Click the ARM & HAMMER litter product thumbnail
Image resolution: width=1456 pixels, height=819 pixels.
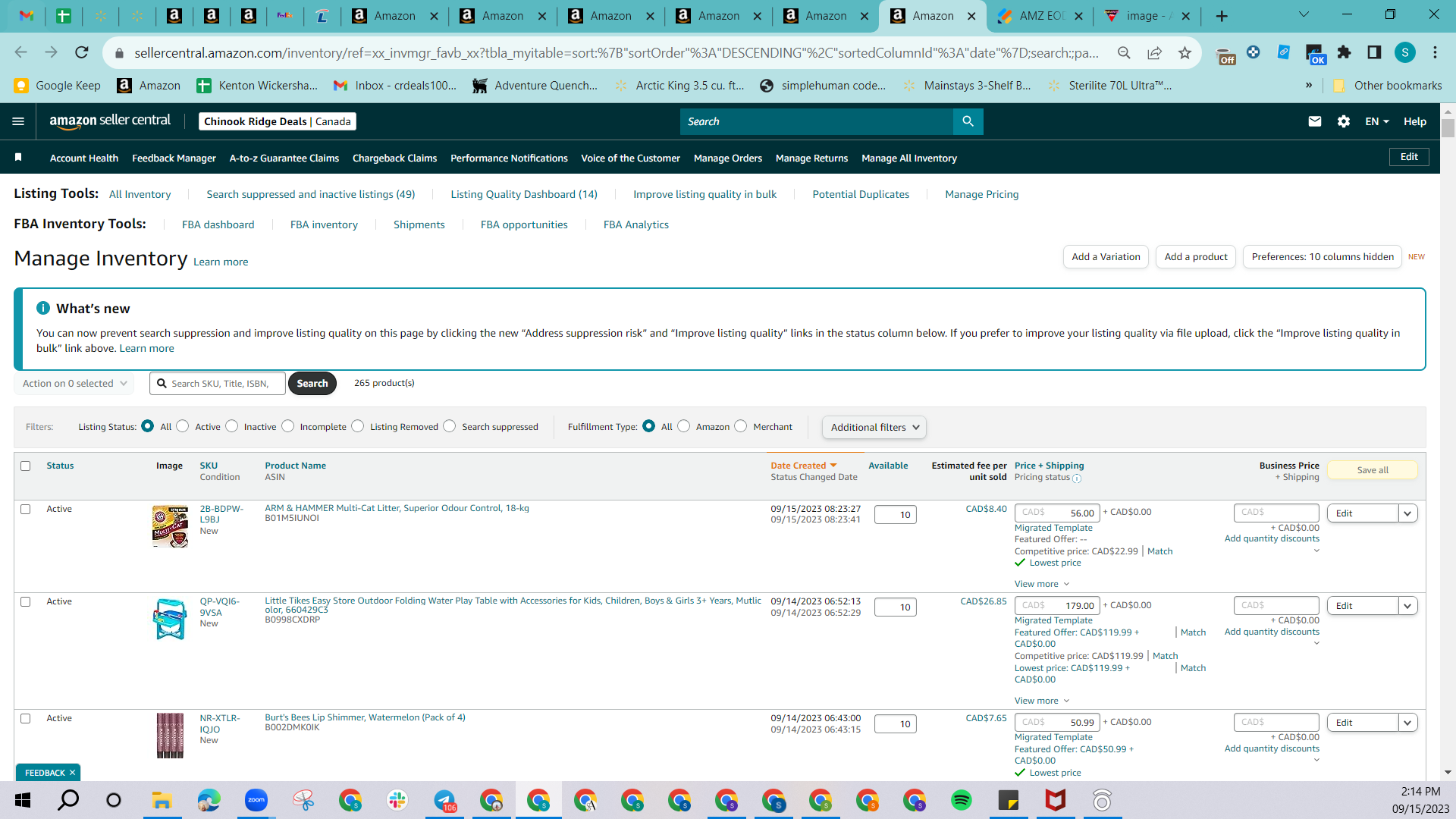170,526
